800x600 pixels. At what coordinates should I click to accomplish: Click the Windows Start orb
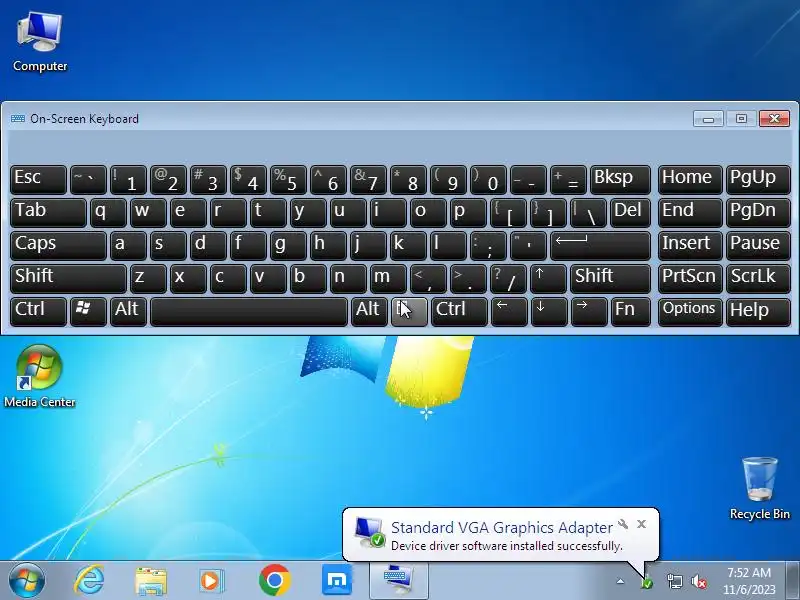coord(27,581)
